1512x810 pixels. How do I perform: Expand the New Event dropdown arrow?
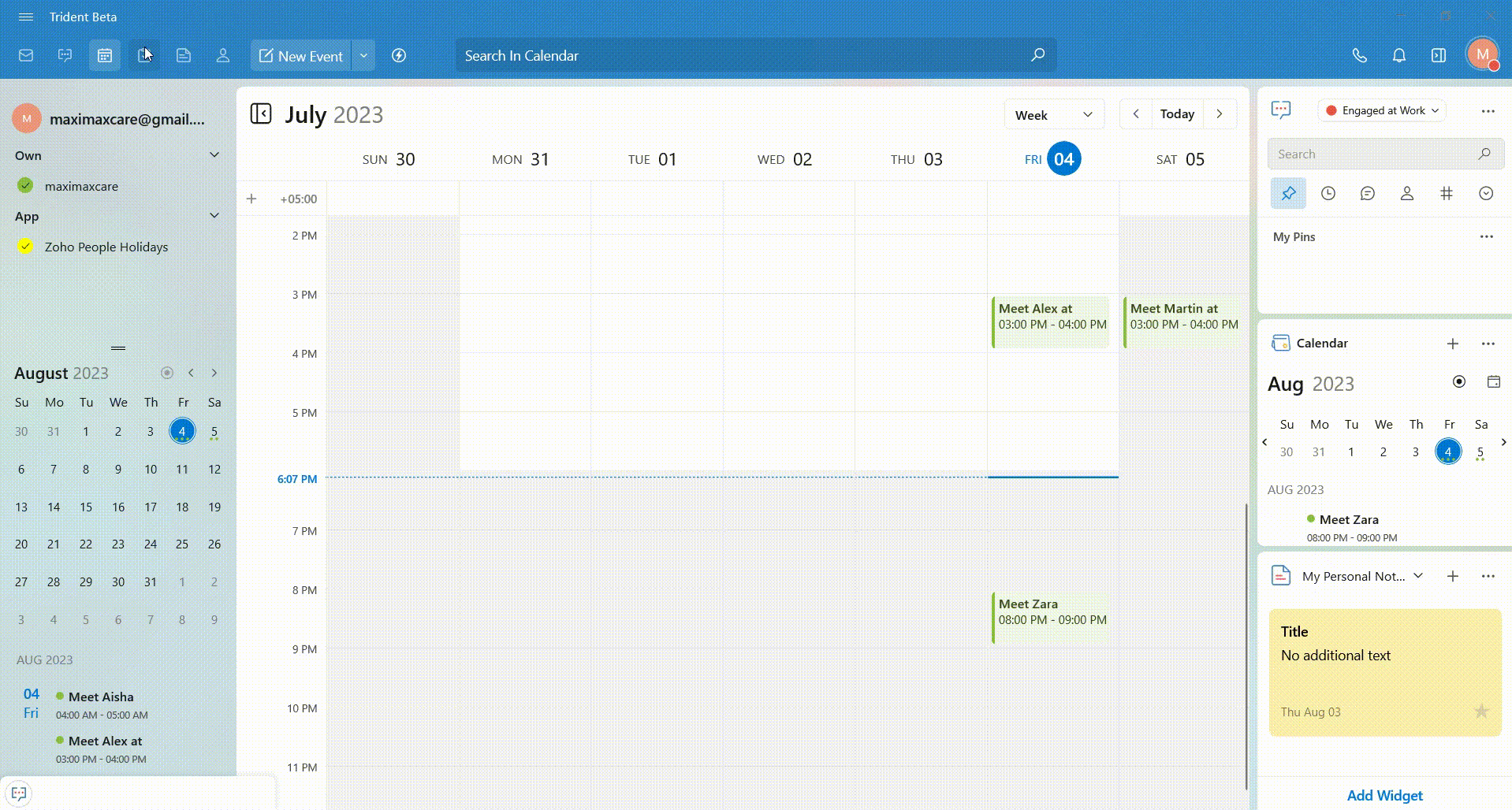[363, 55]
